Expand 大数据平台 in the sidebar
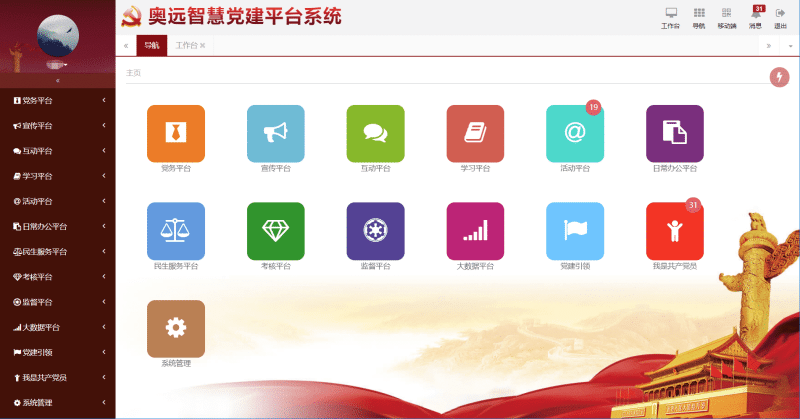The width and height of the screenshot is (800, 419). (58, 327)
